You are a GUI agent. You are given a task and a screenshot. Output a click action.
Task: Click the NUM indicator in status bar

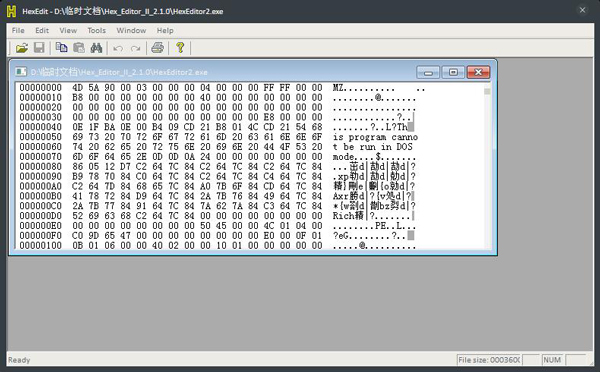(552, 360)
